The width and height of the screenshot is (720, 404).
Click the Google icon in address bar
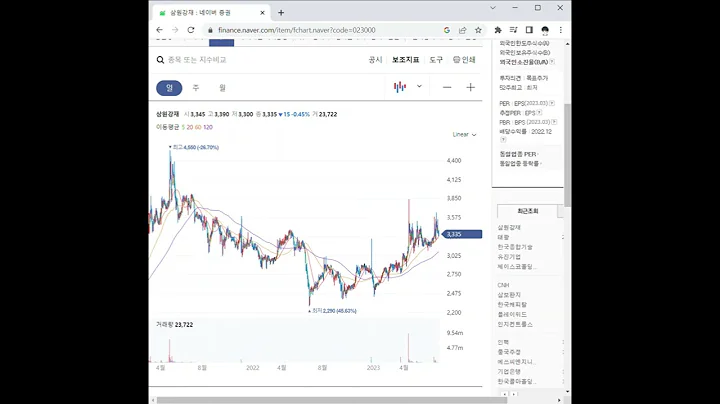pos(446,30)
